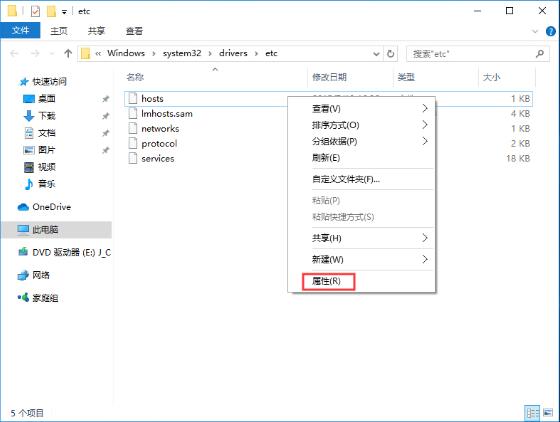
Task: Expand the View (查看) submenu arrow
Action: click(x=425, y=108)
